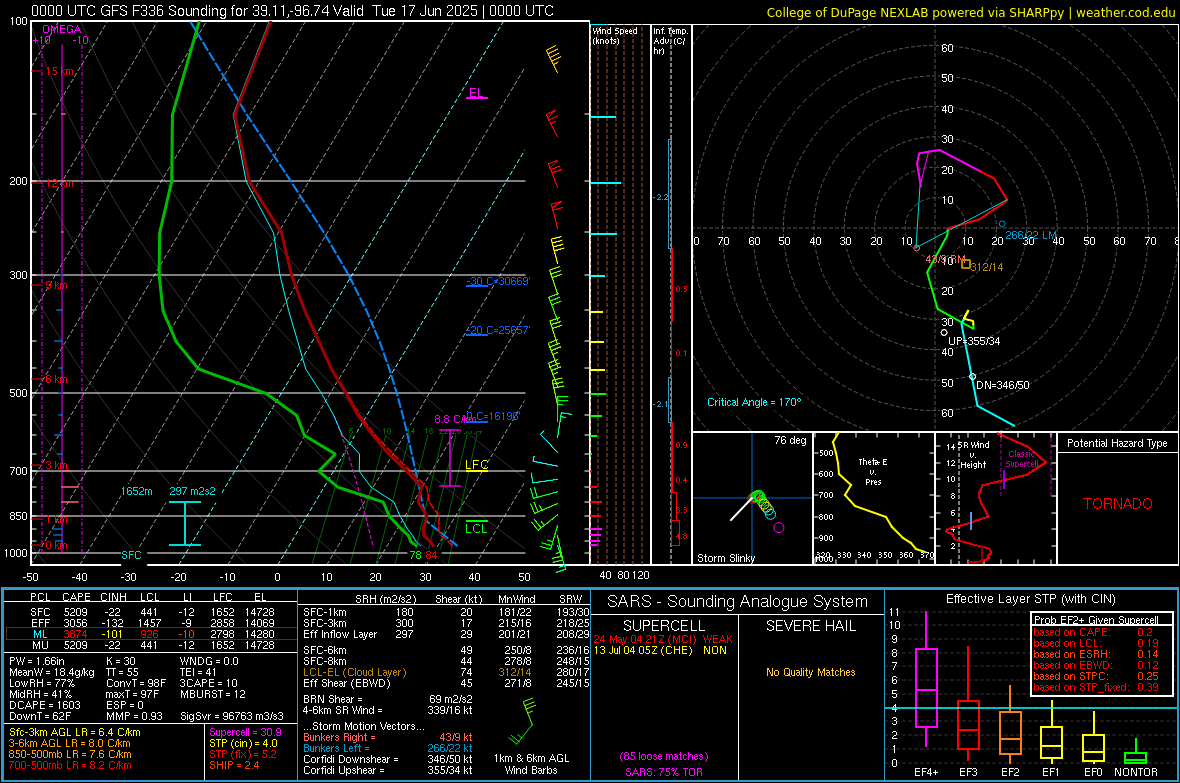Click the Theta-E v. Pres label
Viewport: 1180px width, 783px height.
[x=873, y=471]
